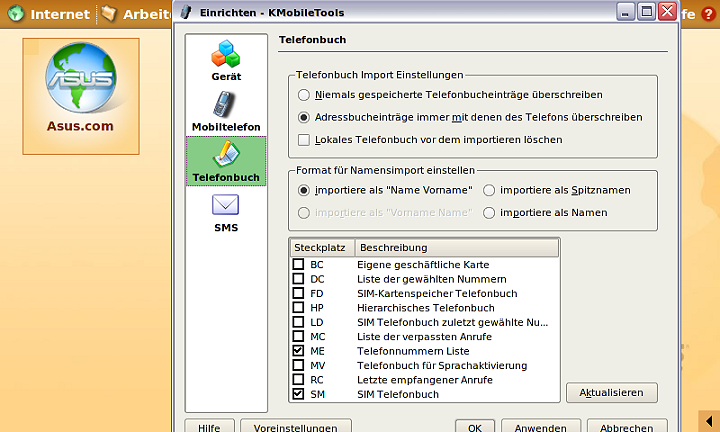Open the Gerät settings page

tap(226, 61)
